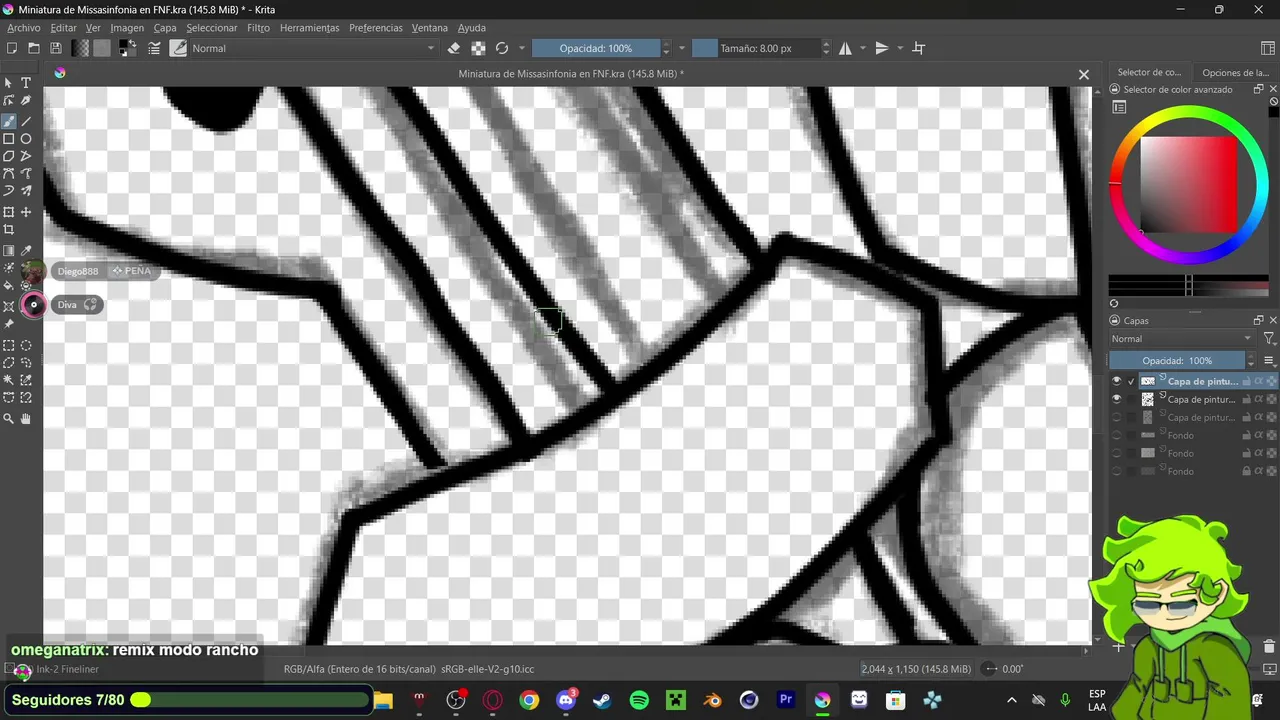Expand dropdown arrow after mirror tools
This screenshot has height=720, width=1280.
click(x=900, y=48)
